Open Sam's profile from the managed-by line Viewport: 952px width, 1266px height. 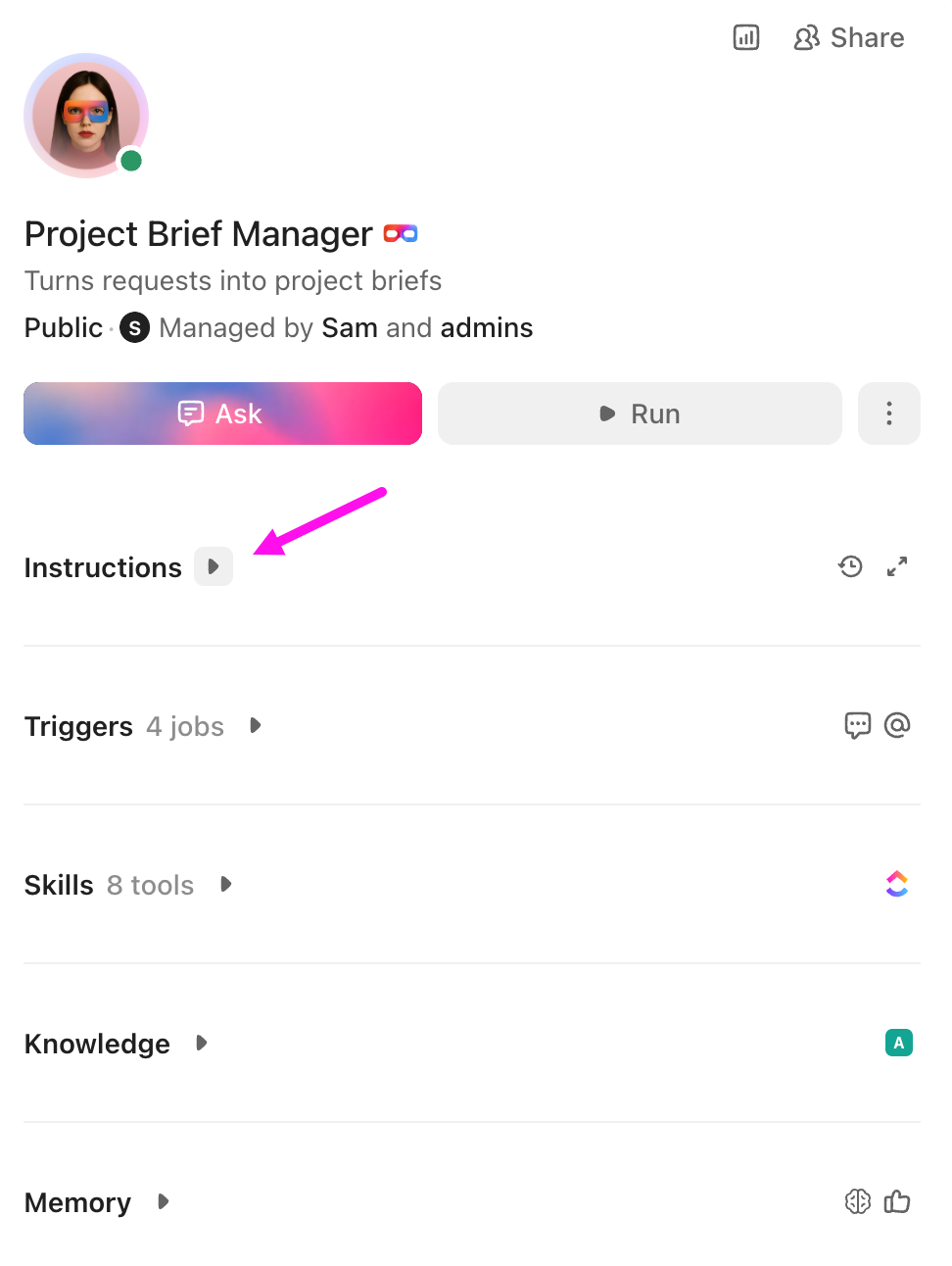[349, 327]
